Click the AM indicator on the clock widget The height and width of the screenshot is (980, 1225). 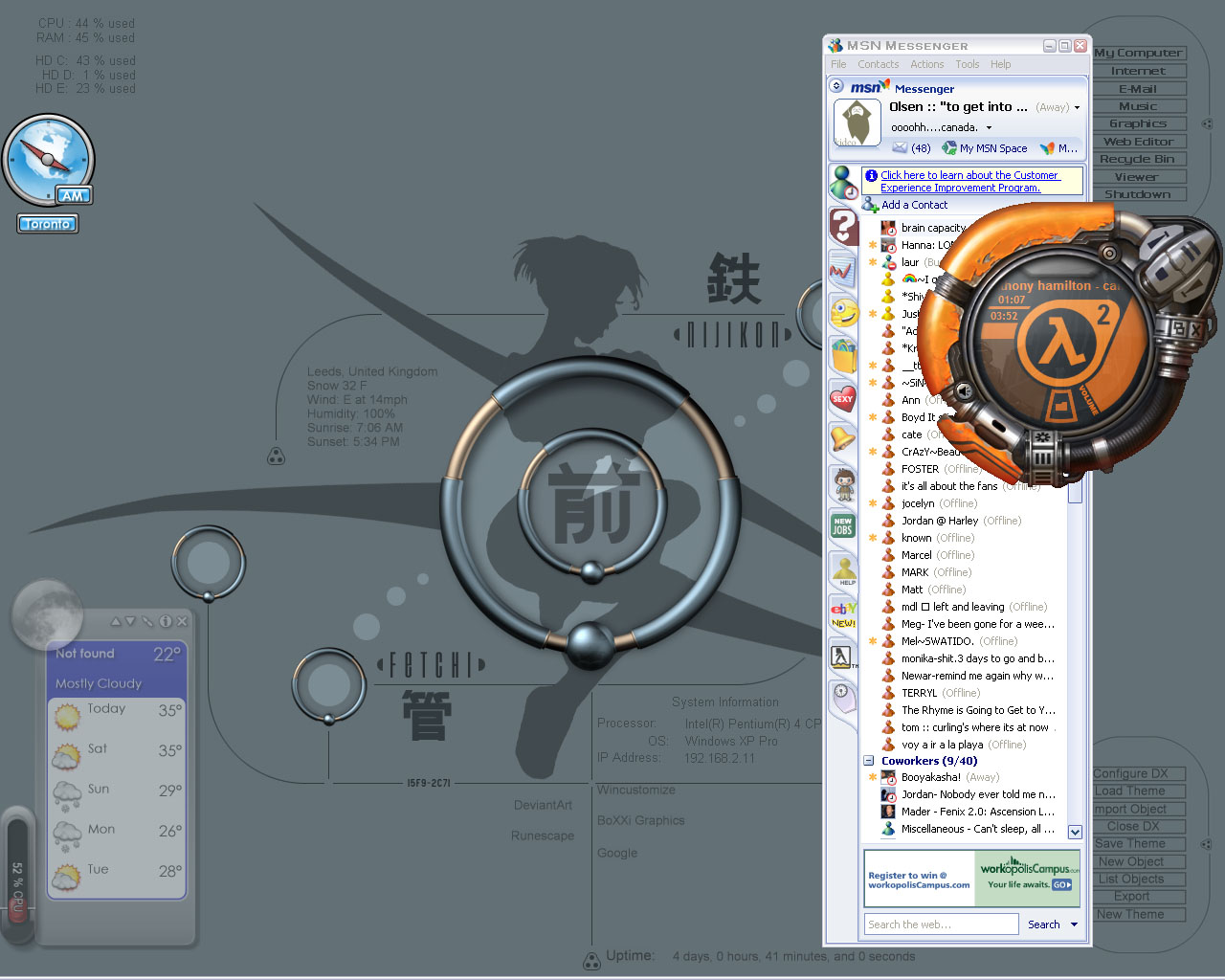coord(74,195)
